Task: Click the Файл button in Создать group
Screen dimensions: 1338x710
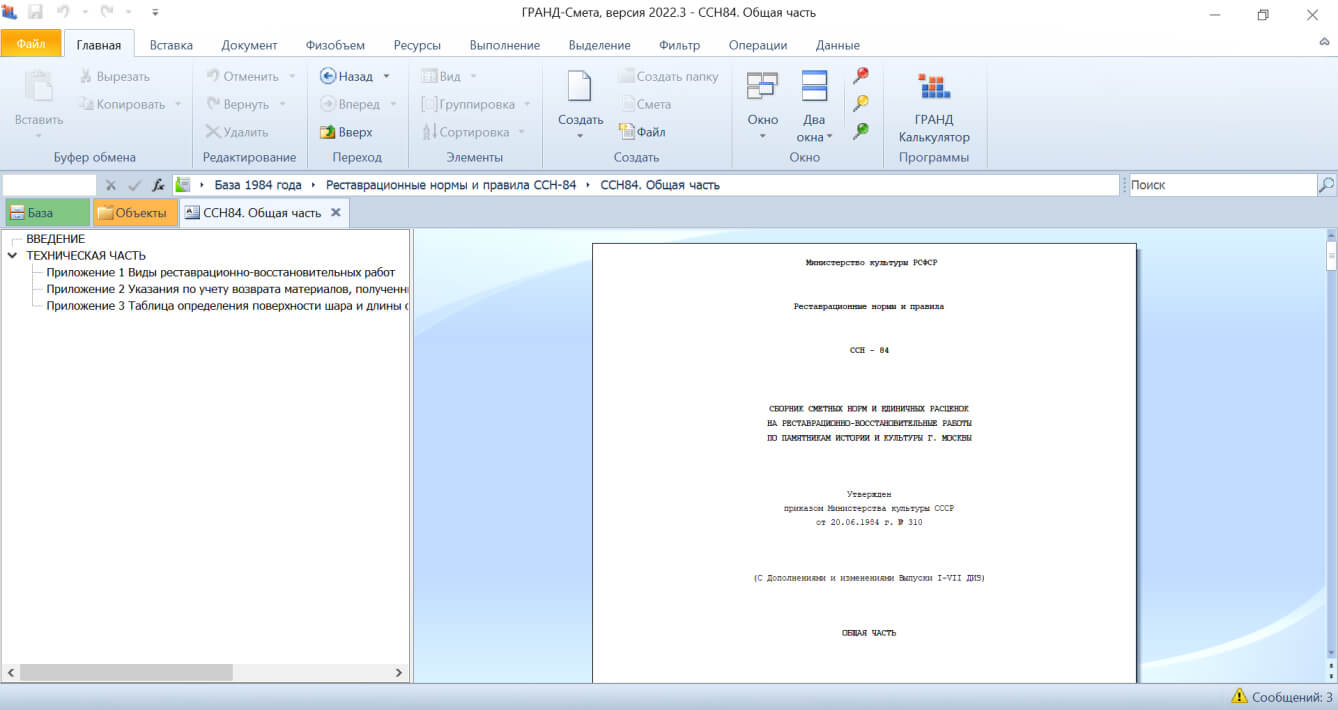Action: click(x=642, y=132)
